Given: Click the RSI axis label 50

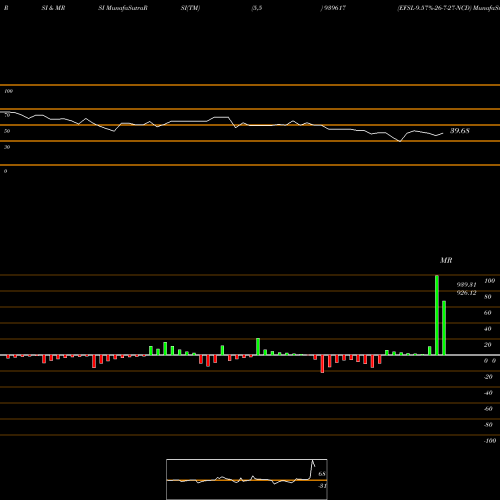Looking at the screenshot, I should coord(7,131).
